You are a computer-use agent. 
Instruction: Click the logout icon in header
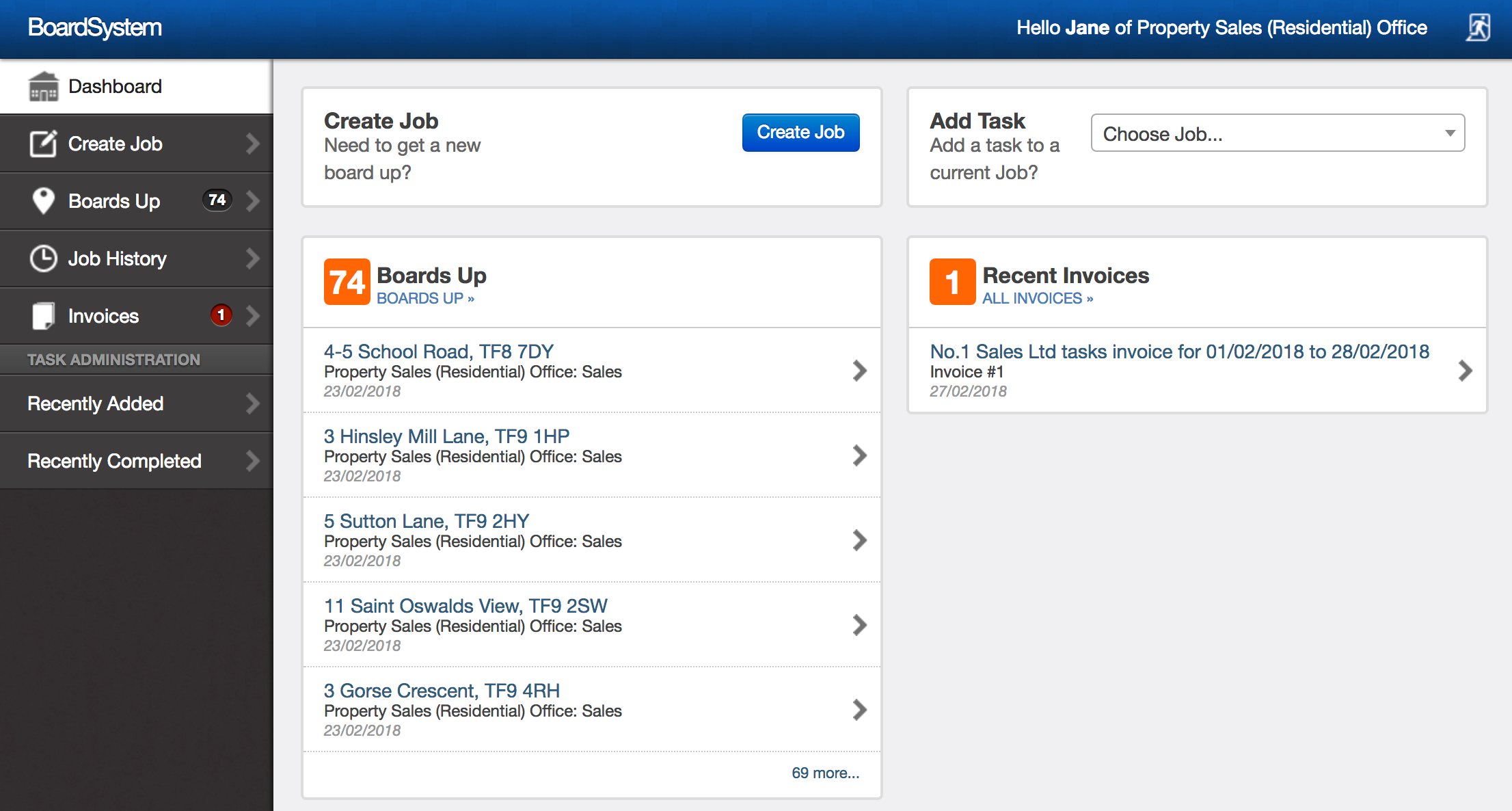(1478, 28)
